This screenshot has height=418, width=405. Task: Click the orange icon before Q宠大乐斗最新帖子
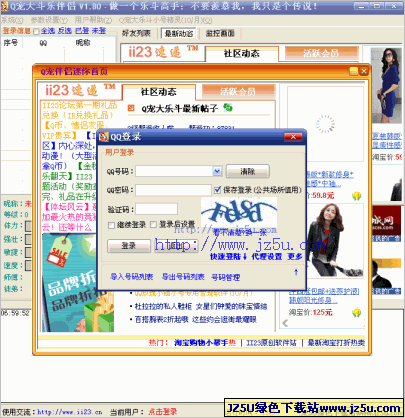(x=131, y=108)
